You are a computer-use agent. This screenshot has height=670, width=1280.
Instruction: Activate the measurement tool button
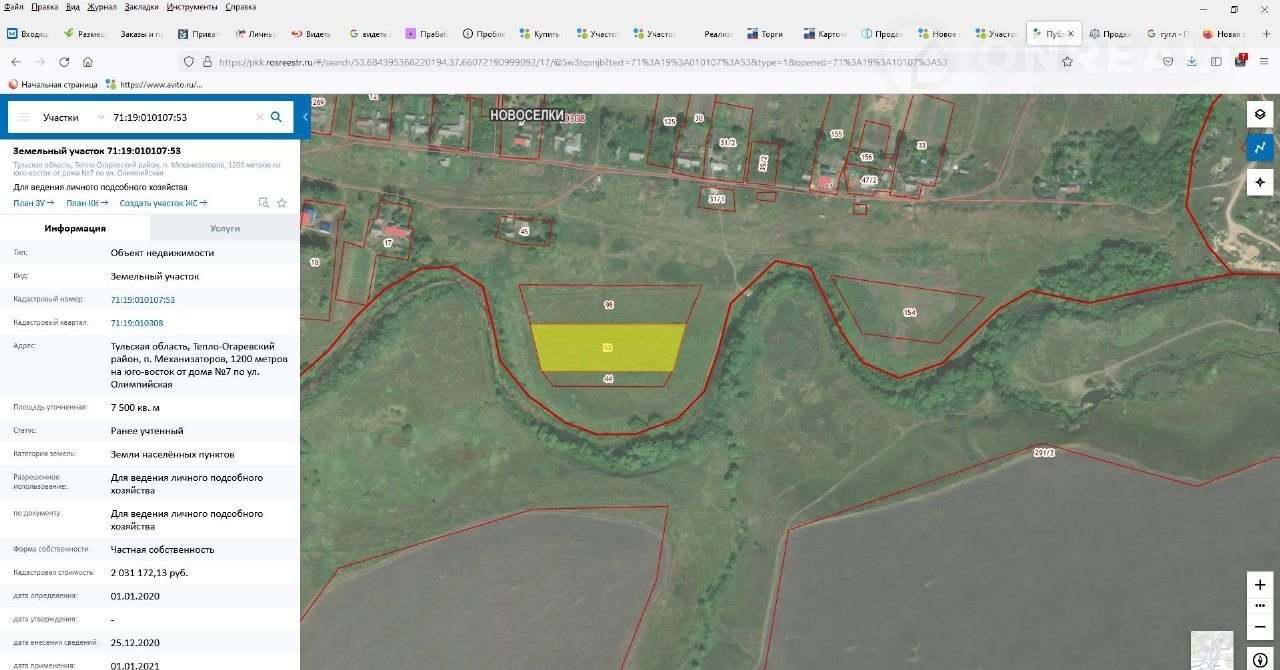pos(1260,148)
